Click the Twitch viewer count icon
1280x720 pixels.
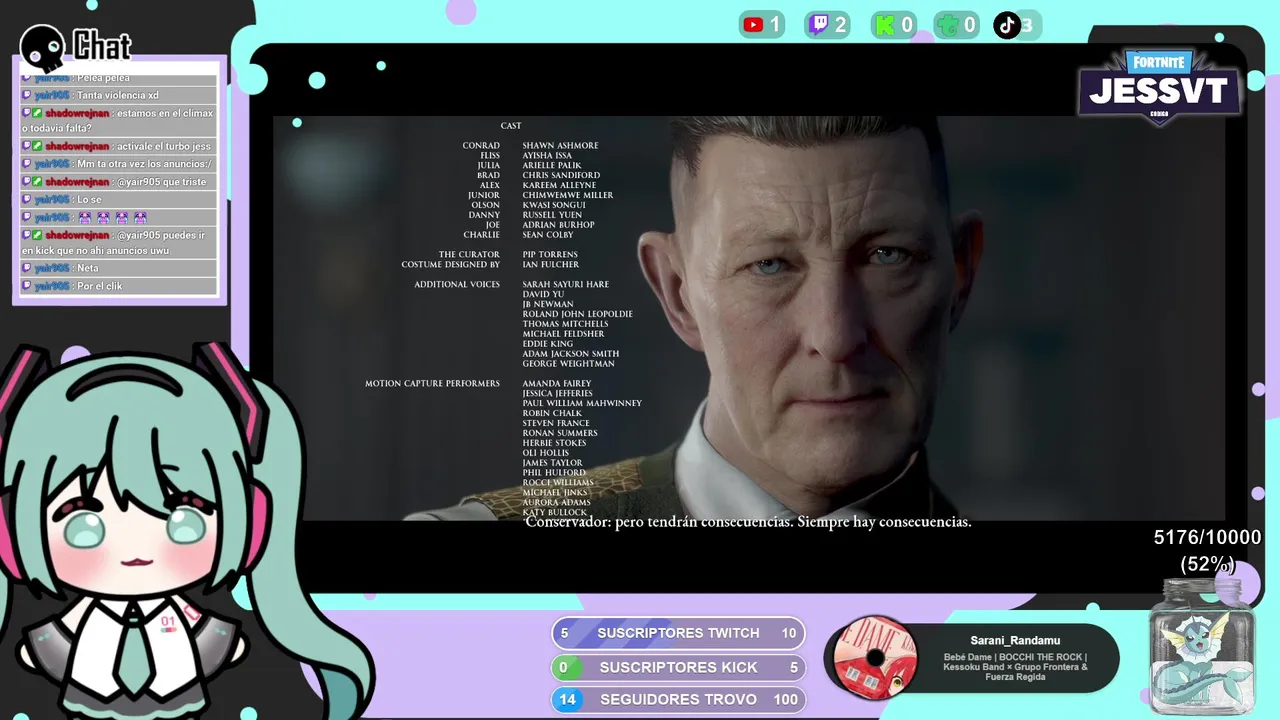click(x=818, y=25)
